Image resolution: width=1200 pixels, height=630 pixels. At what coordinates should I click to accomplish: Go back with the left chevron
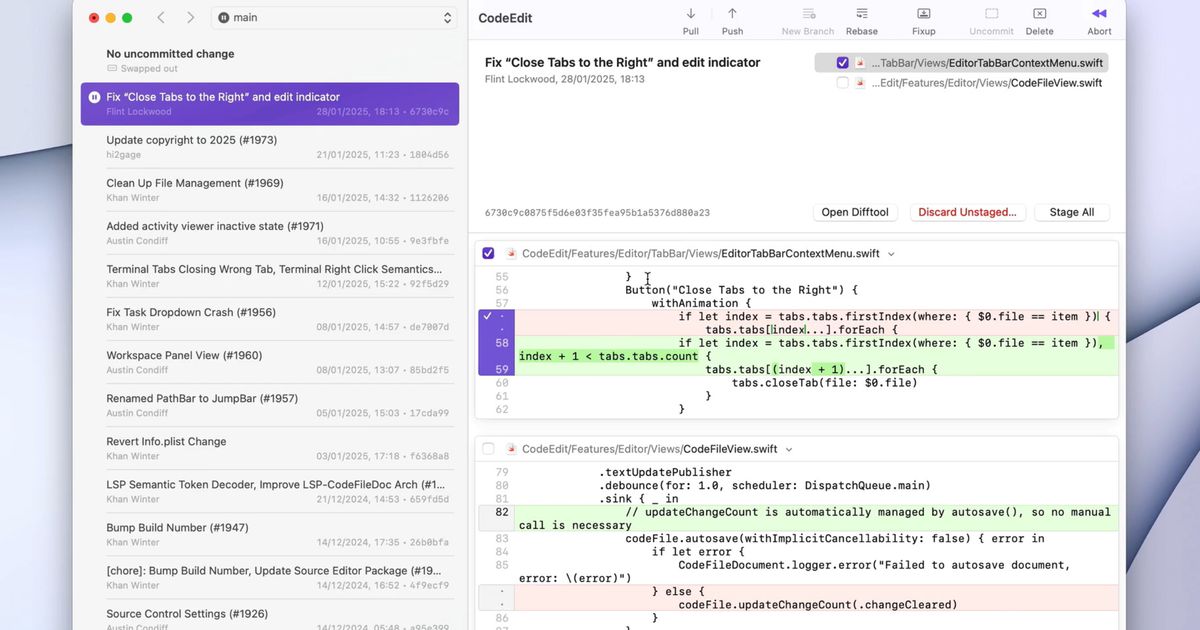click(x=161, y=18)
